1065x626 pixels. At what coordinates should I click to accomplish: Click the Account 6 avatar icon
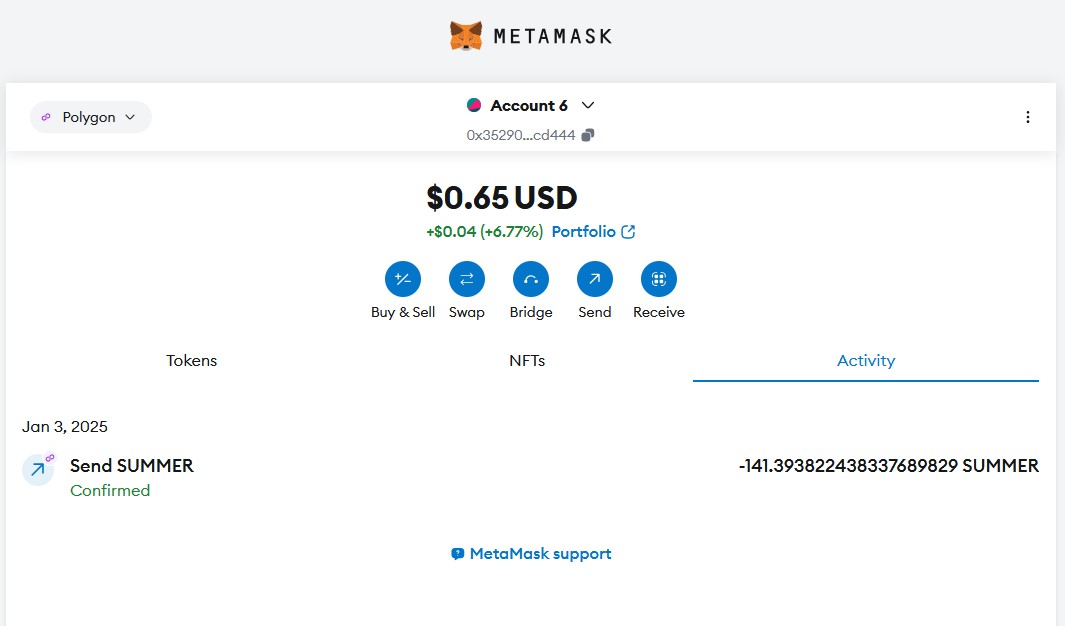coord(474,105)
